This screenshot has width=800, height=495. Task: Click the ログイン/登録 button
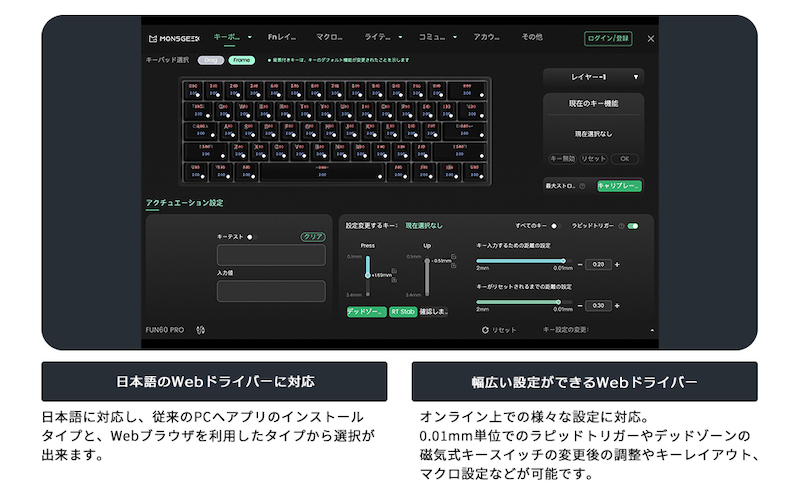click(x=607, y=38)
